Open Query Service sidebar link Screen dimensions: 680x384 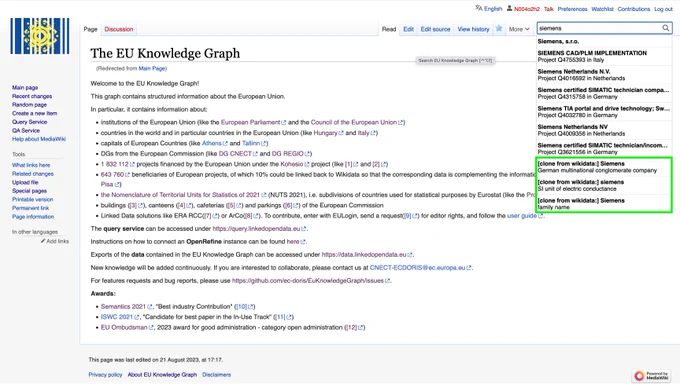pyautogui.click(x=29, y=122)
